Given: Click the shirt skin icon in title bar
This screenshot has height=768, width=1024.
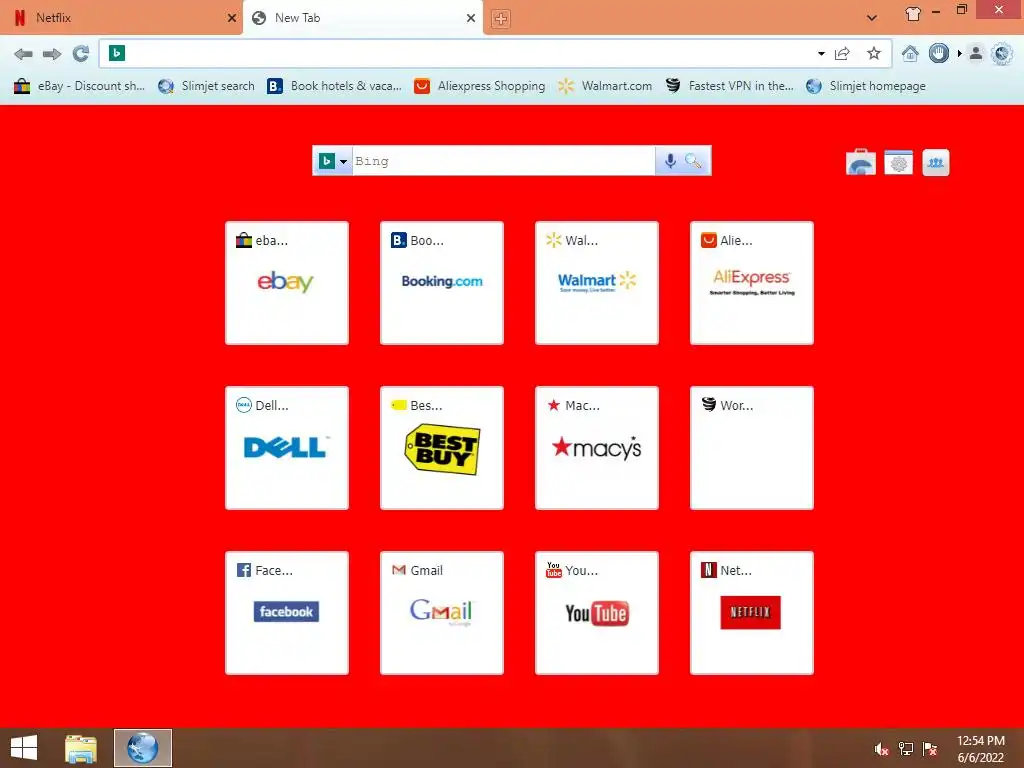Looking at the screenshot, I should click(x=913, y=14).
